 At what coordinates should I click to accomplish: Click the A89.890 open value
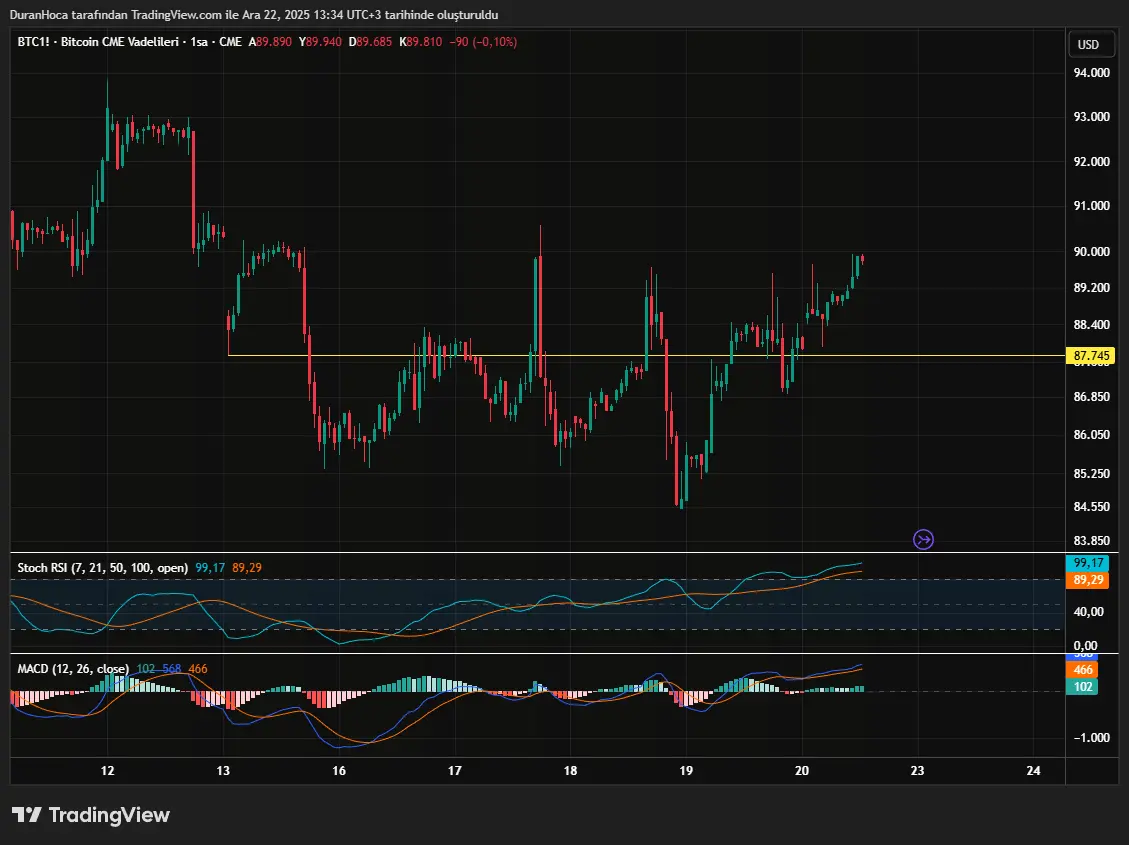270,42
